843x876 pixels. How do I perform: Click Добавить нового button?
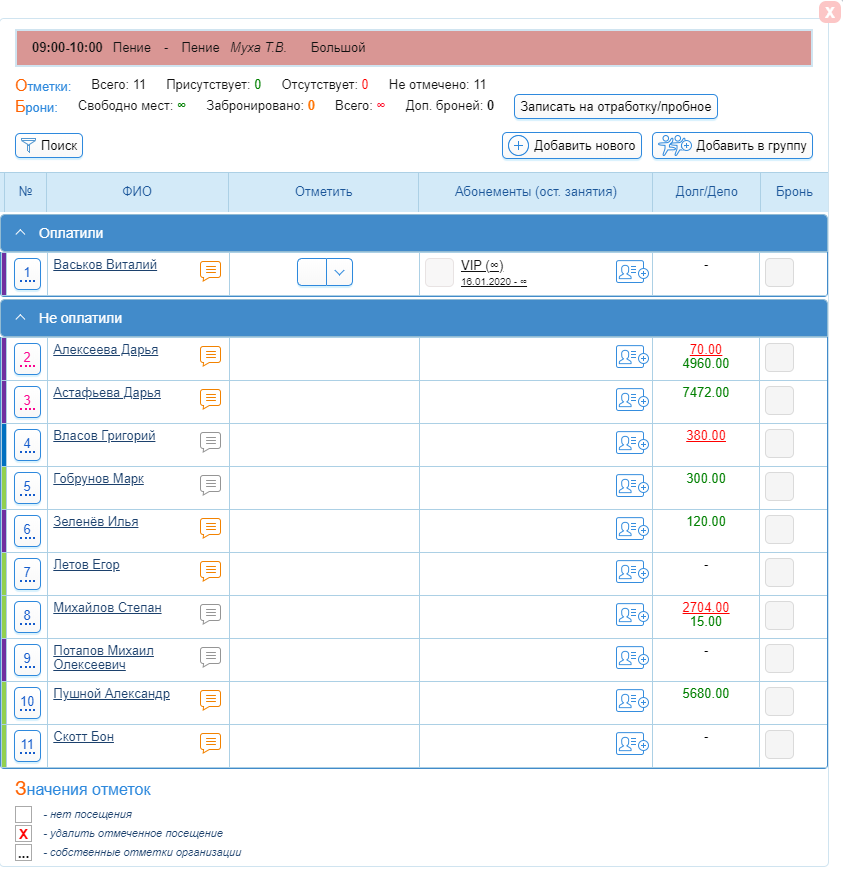pos(571,146)
